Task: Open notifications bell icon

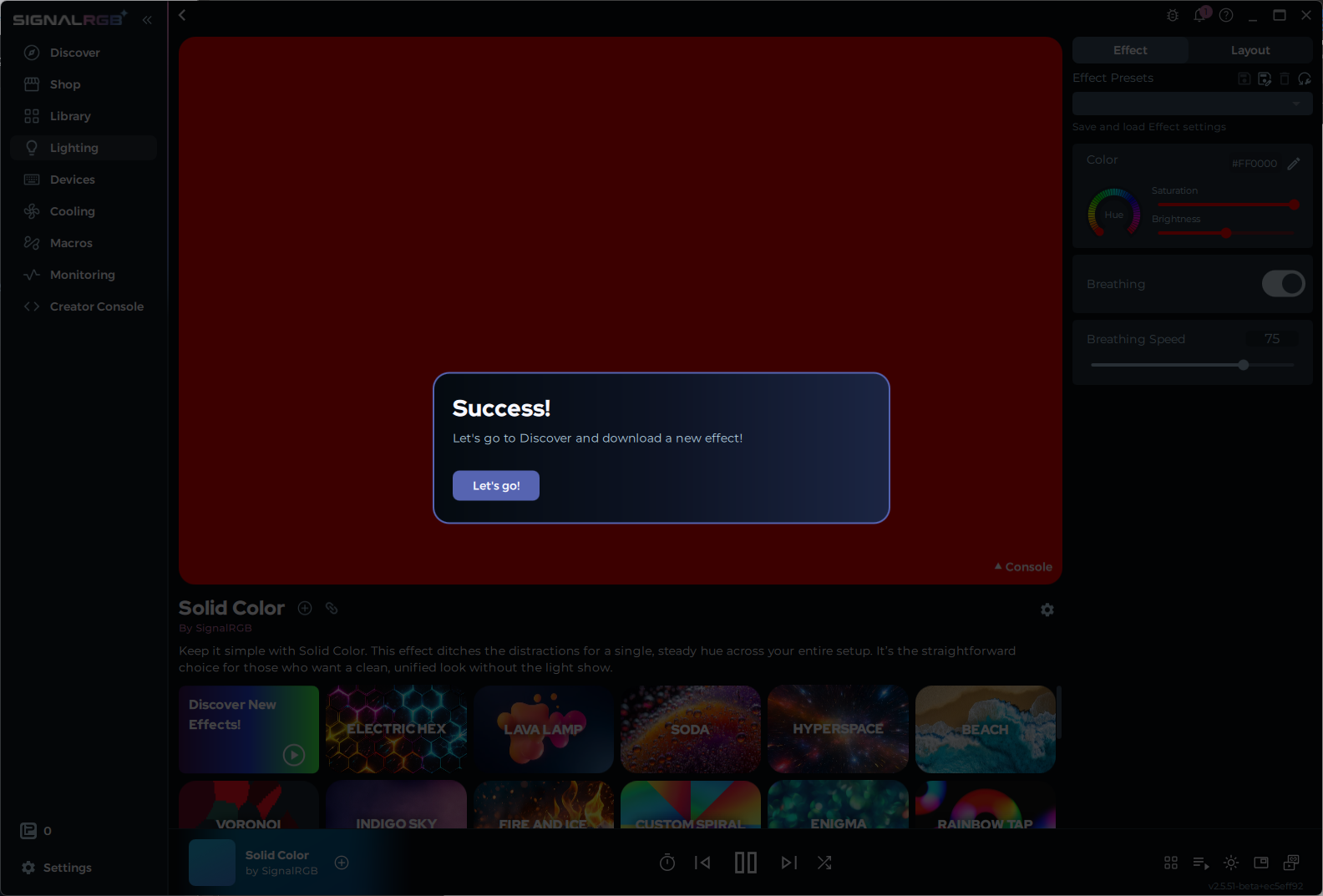Action: point(1200,15)
